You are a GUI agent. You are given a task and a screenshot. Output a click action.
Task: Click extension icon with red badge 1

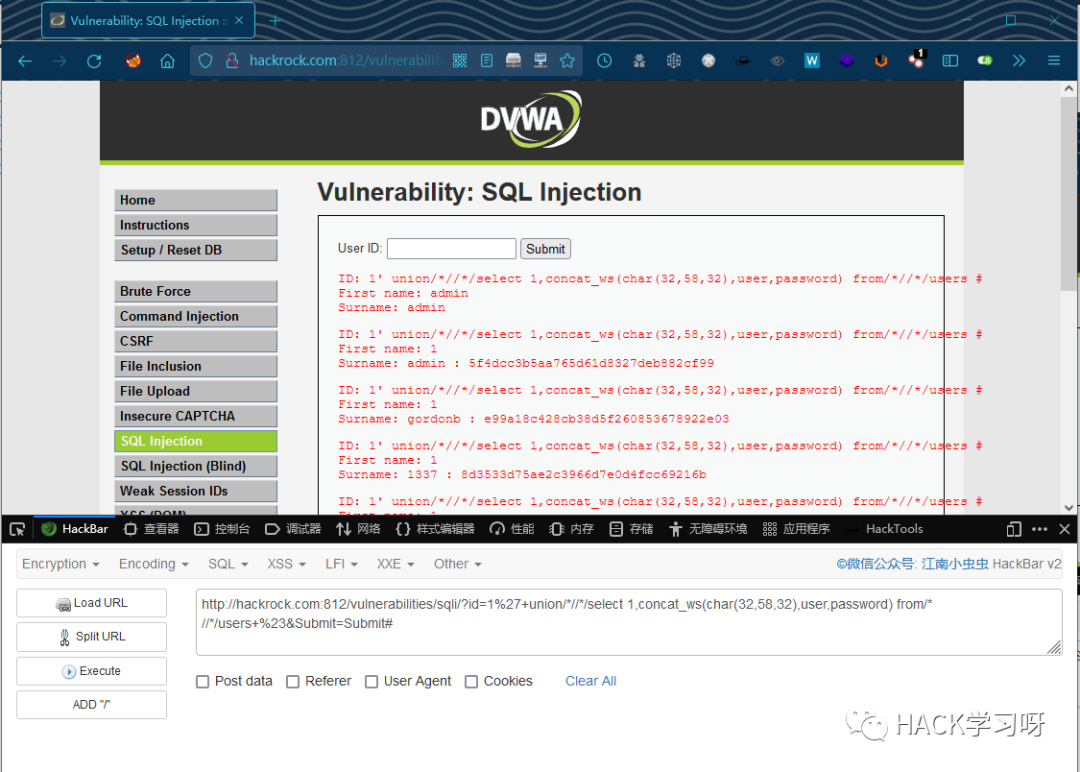[x=917, y=59]
